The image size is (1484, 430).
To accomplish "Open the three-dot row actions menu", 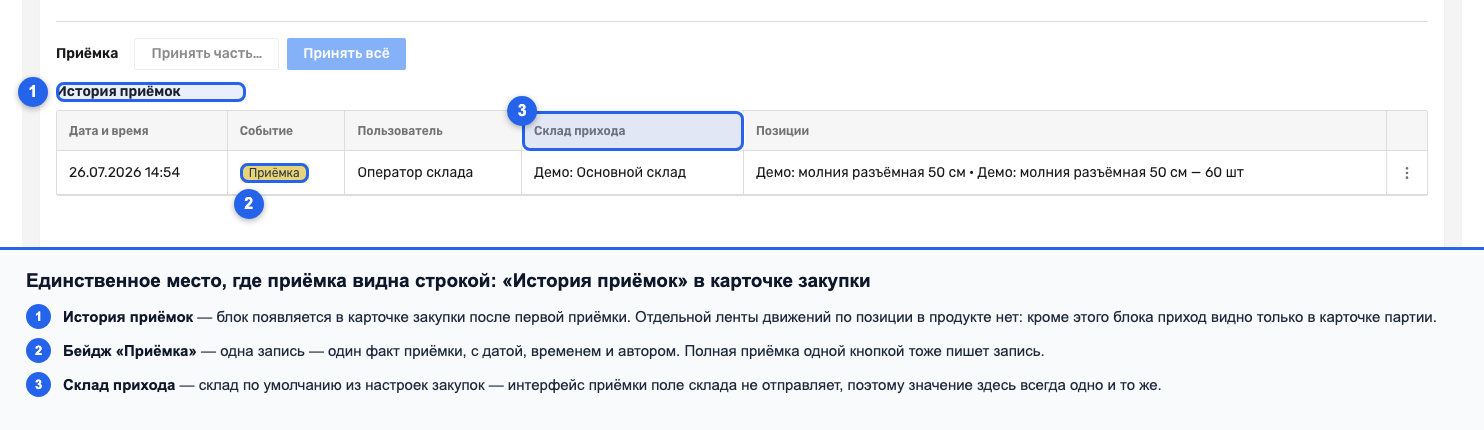I will [1406, 173].
